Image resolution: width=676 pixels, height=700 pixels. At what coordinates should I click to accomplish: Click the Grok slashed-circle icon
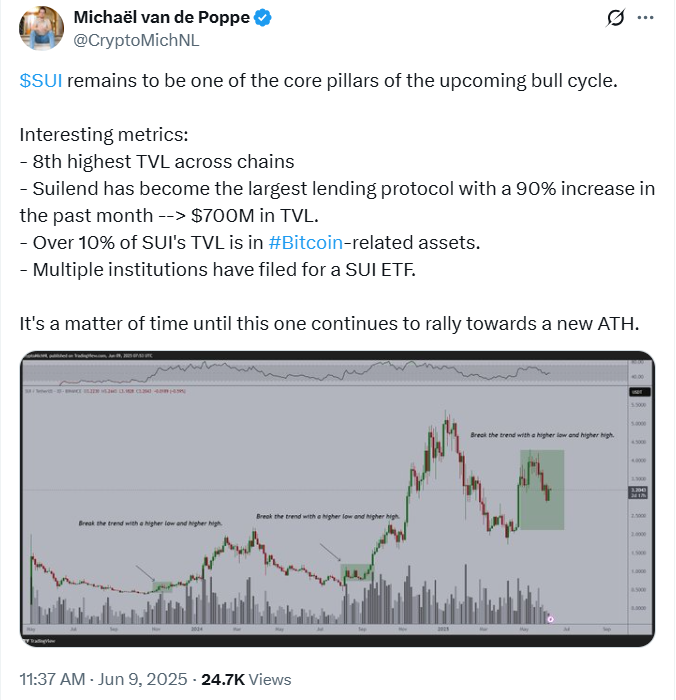click(x=615, y=18)
